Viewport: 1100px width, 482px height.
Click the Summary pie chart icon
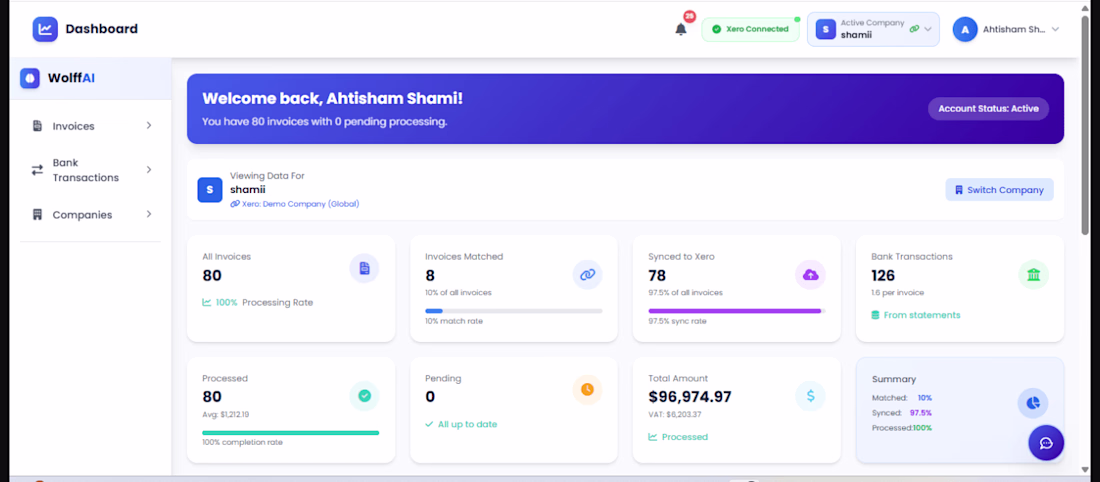[1033, 403]
